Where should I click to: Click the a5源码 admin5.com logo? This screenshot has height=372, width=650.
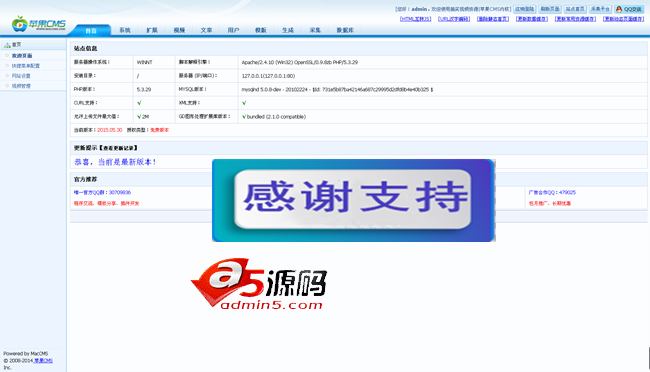coord(259,284)
